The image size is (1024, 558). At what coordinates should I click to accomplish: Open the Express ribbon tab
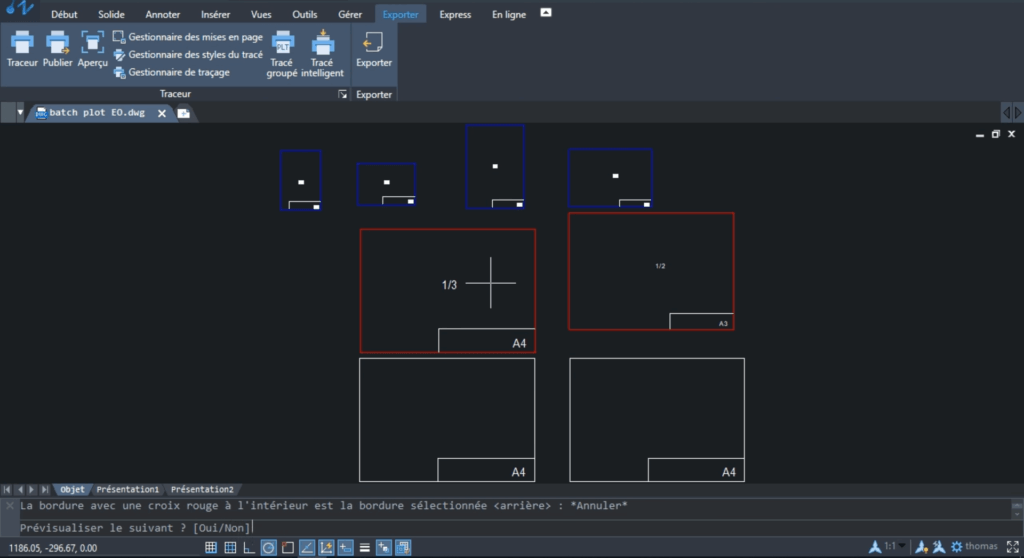455,14
